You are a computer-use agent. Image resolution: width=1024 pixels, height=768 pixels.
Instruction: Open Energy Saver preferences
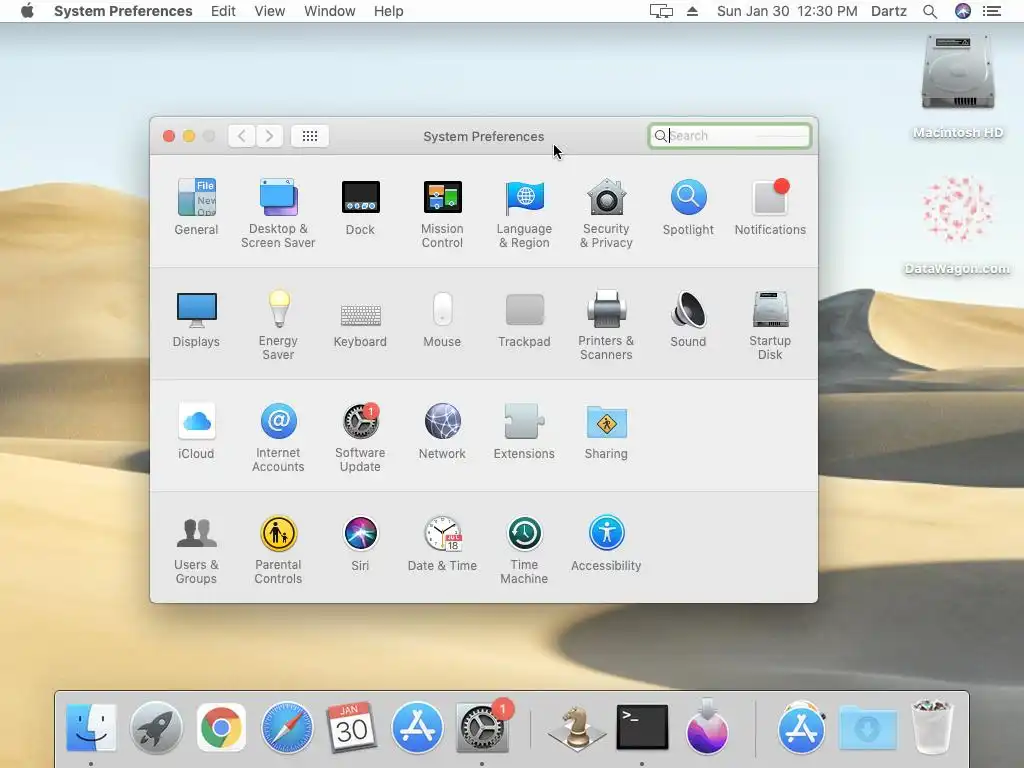click(278, 325)
